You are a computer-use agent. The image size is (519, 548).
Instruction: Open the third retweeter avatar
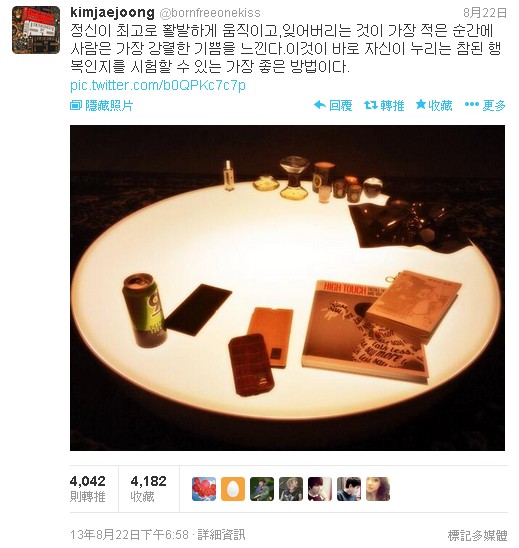(262, 489)
